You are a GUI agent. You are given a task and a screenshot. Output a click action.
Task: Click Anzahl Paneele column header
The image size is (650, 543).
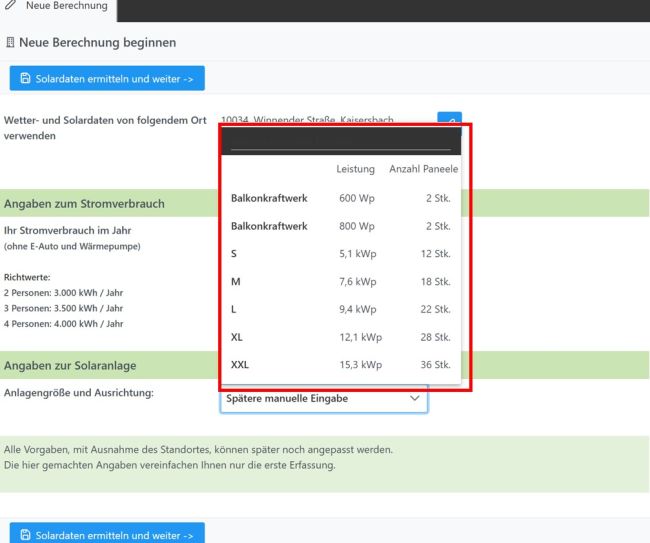(x=423, y=169)
